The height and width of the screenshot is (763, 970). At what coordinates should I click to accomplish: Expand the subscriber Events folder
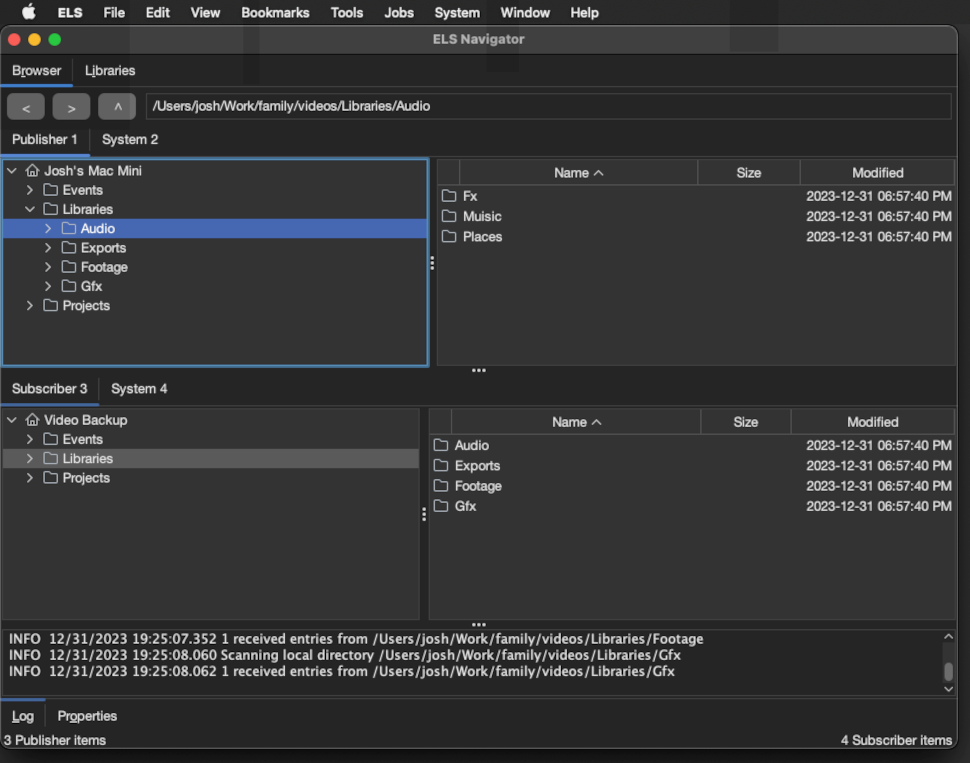click(x=30, y=439)
